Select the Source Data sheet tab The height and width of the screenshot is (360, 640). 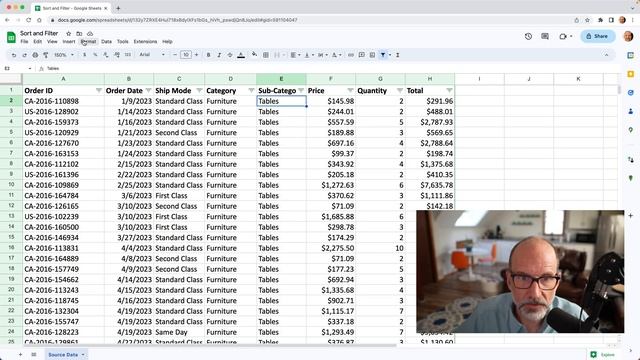(x=66, y=355)
